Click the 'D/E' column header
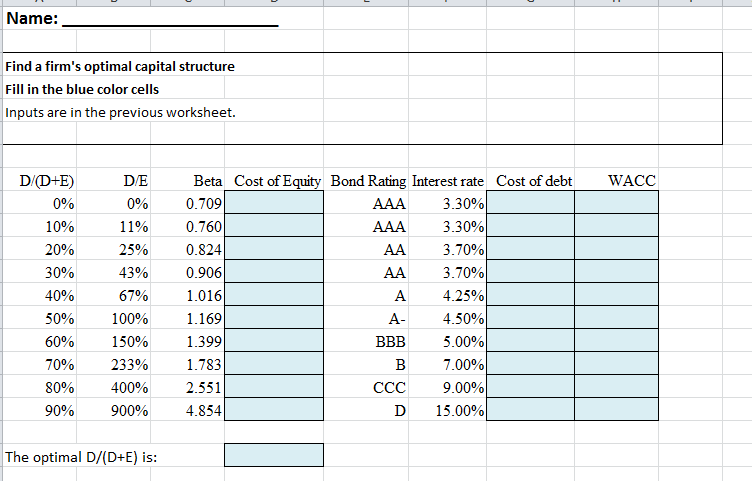Image resolution: width=752 pixels, height=481 pixels. pyautogui.click(x=136, y=181)
